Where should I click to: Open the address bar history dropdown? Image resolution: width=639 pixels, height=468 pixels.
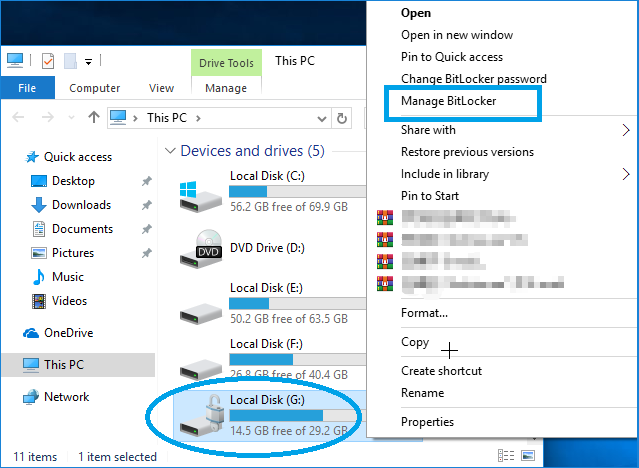tap(322, 119)
